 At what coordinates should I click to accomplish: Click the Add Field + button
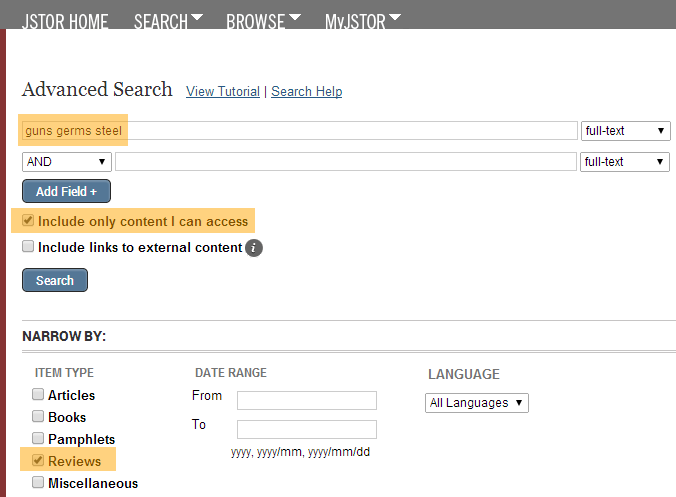(66, 191)
